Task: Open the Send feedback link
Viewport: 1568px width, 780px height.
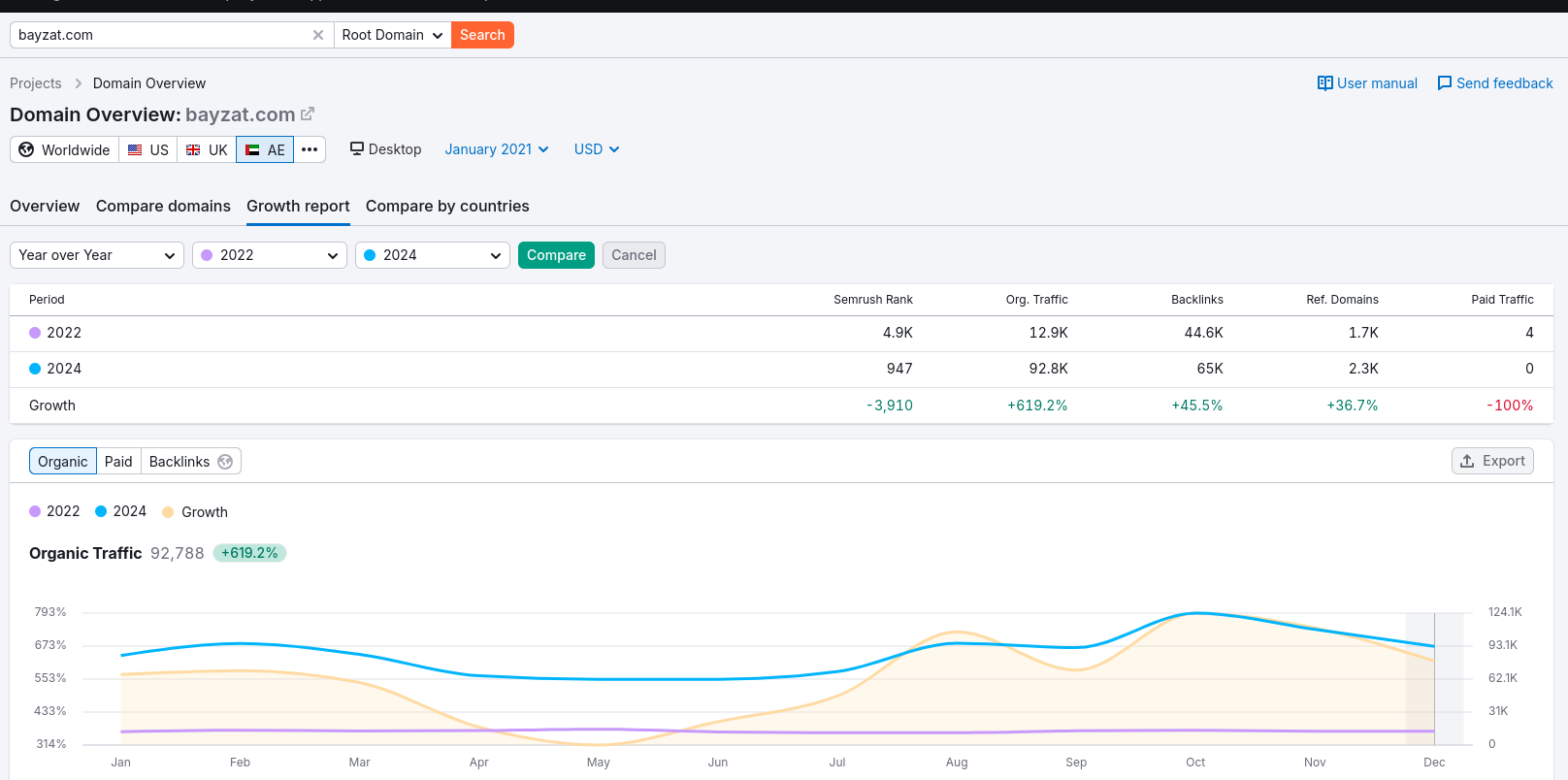Action: pos(1495,83)
